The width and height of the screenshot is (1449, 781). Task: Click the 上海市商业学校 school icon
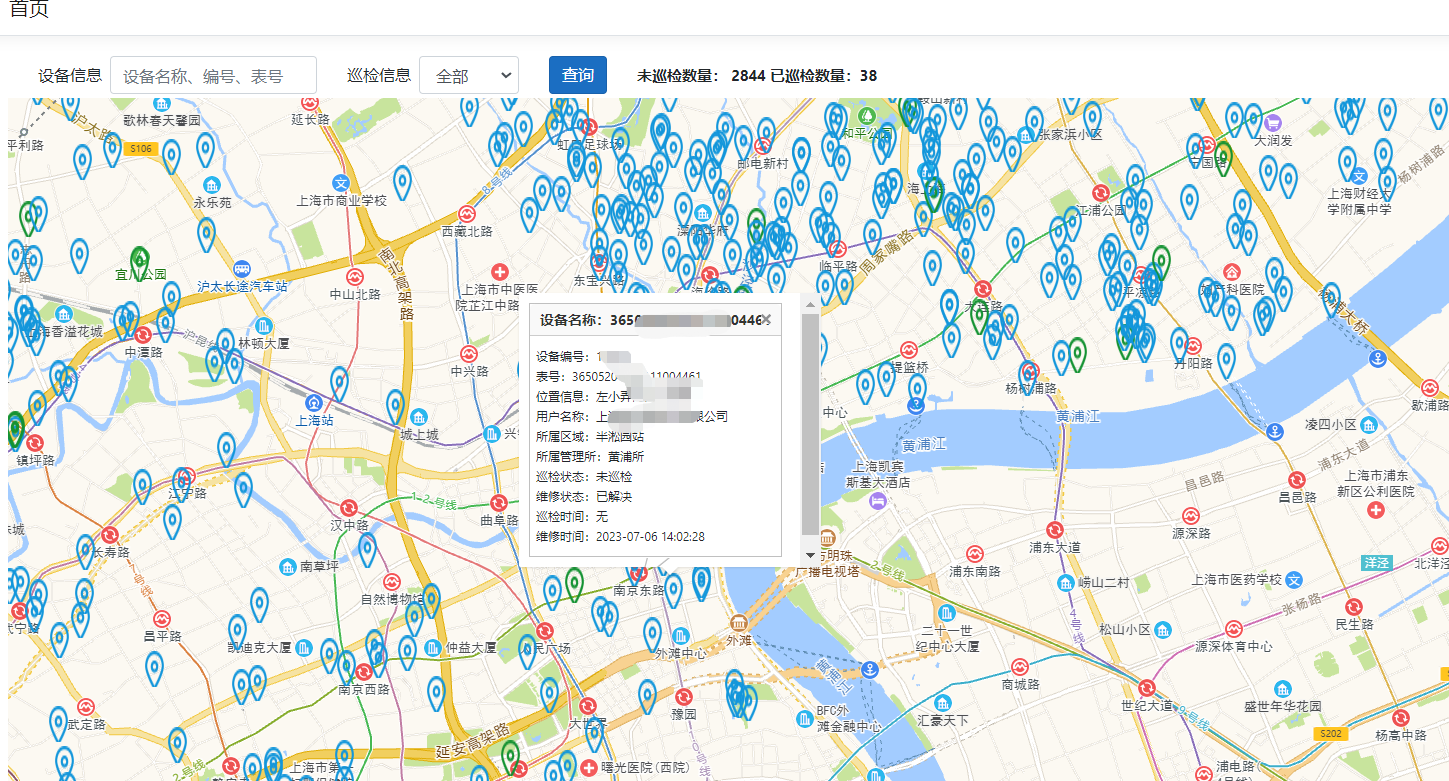341,183
